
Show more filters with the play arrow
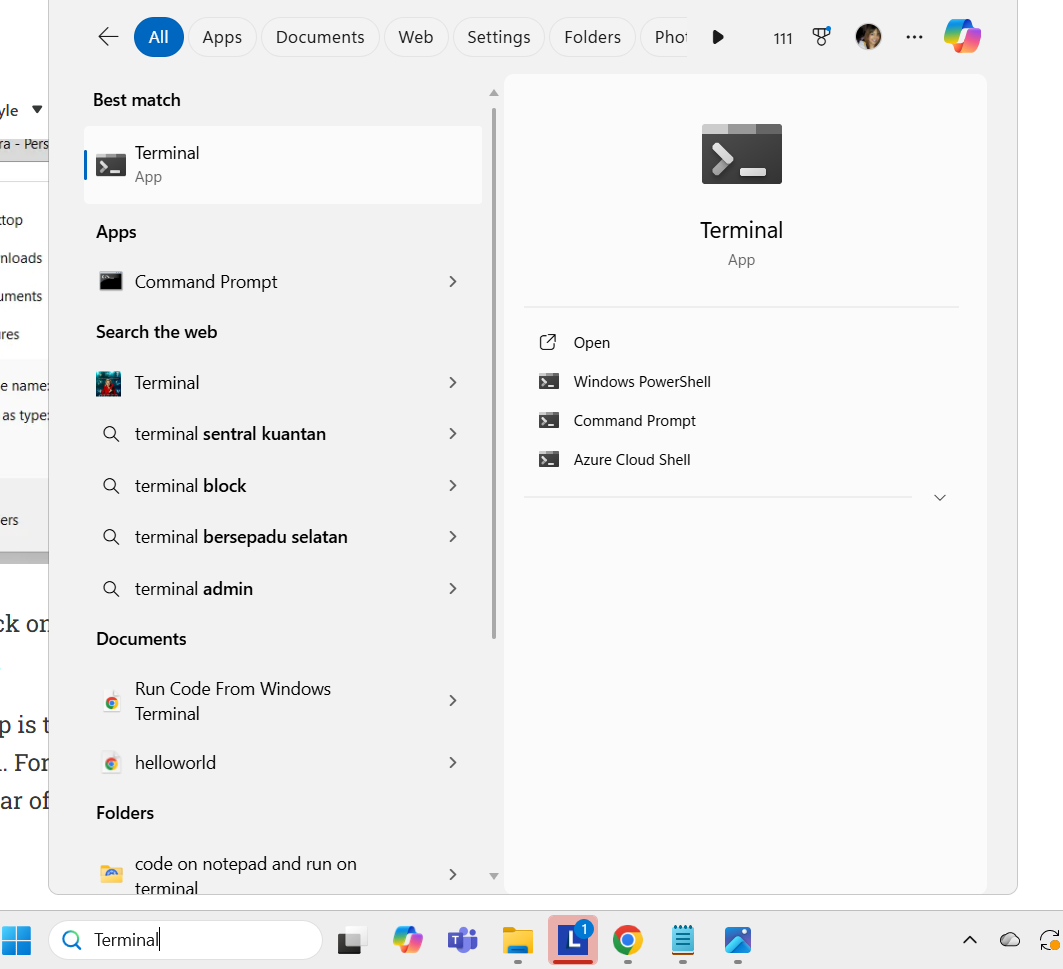click(718, 37)
